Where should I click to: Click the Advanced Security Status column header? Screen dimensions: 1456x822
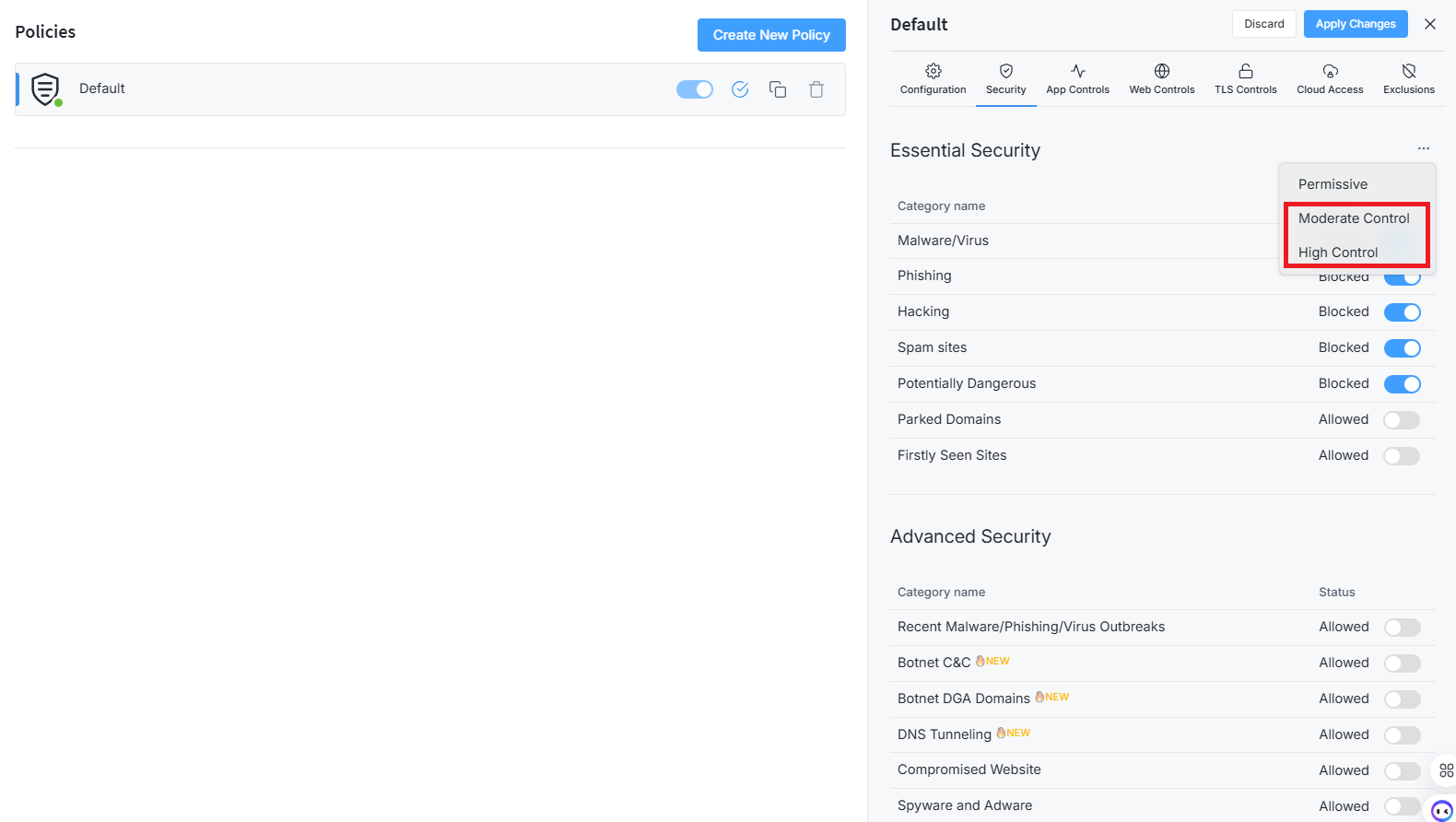1337,592
